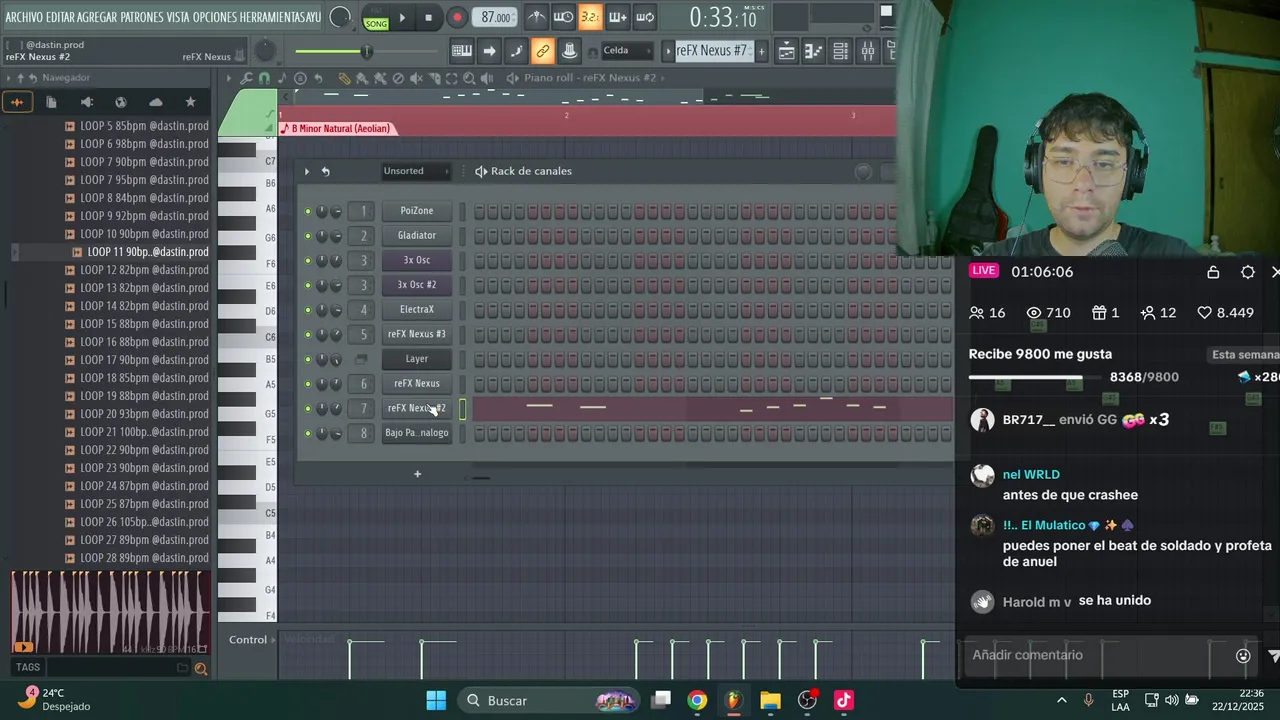Toggle the wait-for-input icon
The height and width of the screenshot is (720, 1280).
click(x=564, y=17)
